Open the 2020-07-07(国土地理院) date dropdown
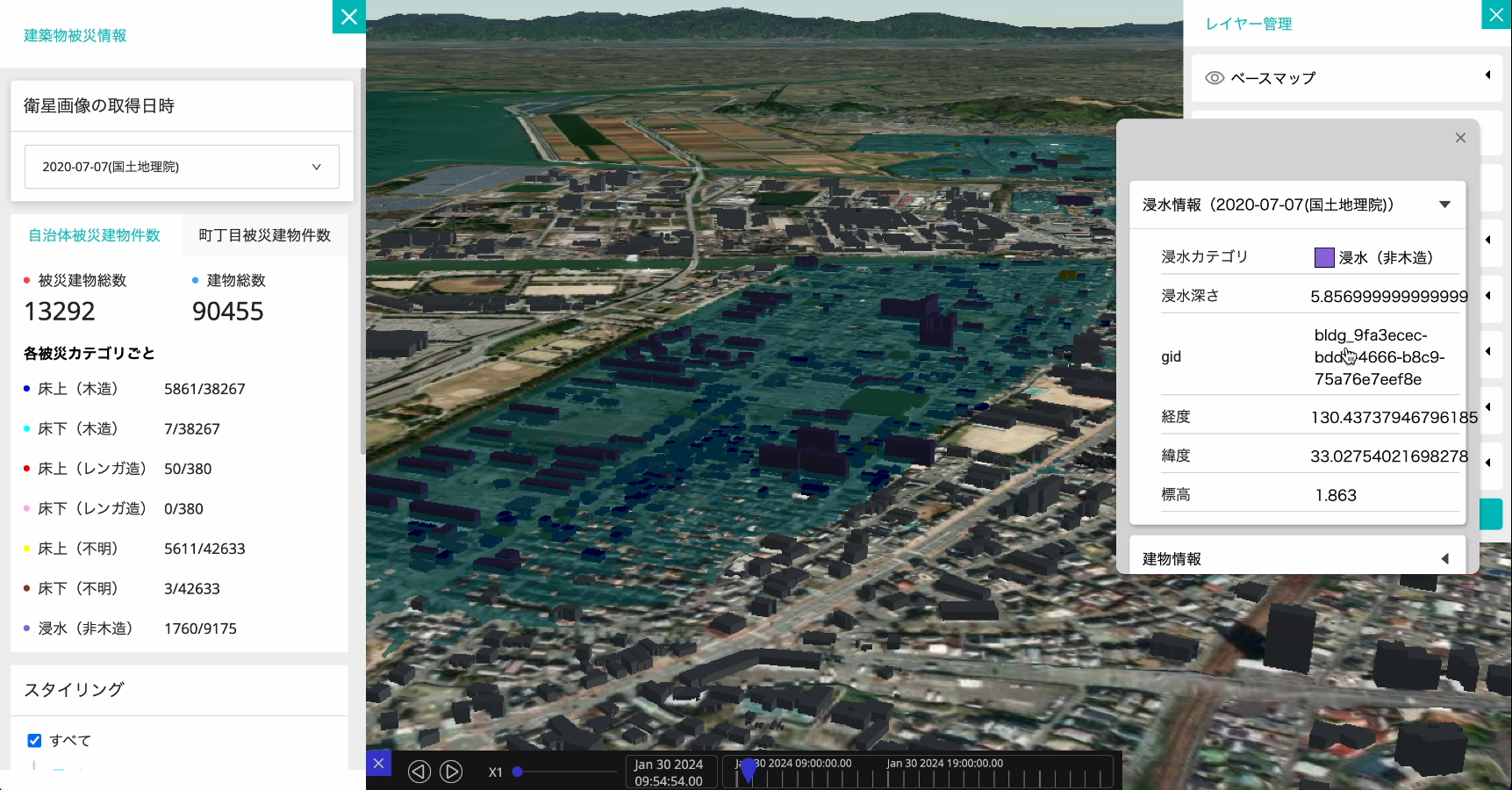 (x=182, y=167)
